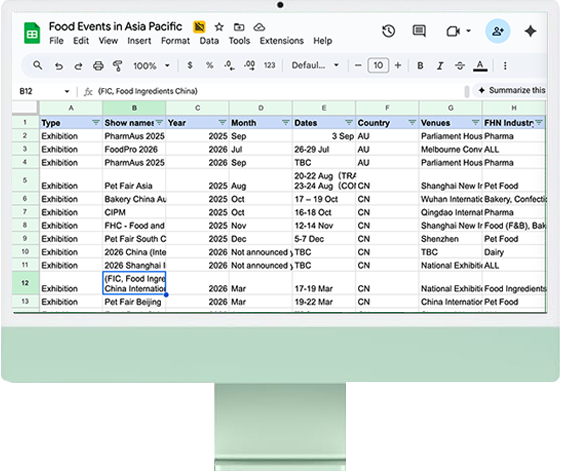Activate the paint format tool

pyautogui.click(x=118, y=66)
